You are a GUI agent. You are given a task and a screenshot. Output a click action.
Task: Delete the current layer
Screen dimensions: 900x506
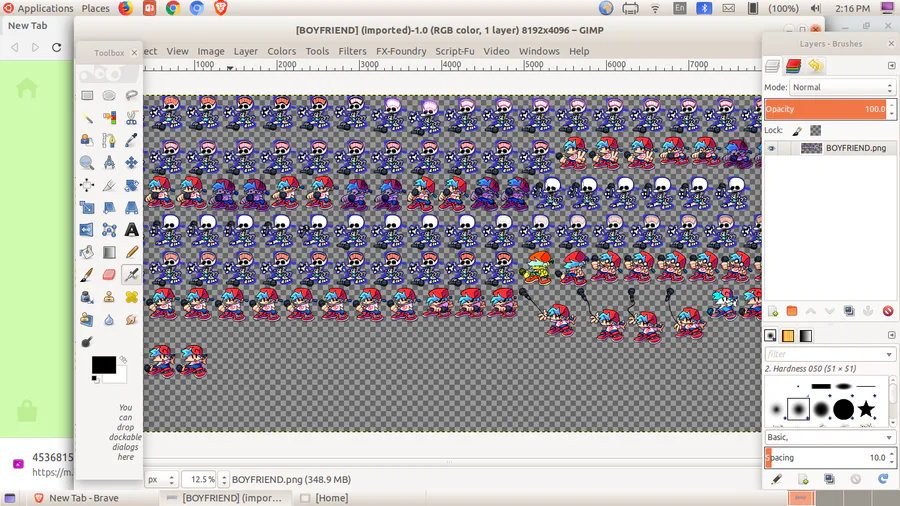point(888,311)
